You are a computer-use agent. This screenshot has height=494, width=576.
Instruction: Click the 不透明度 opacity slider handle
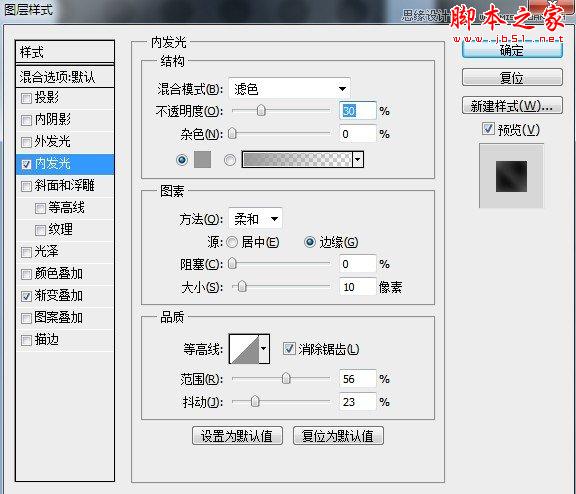pos(261,110)
